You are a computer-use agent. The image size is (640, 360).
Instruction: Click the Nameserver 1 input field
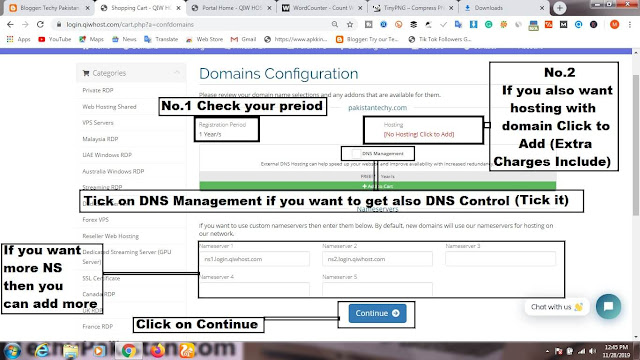click(254, 259)
